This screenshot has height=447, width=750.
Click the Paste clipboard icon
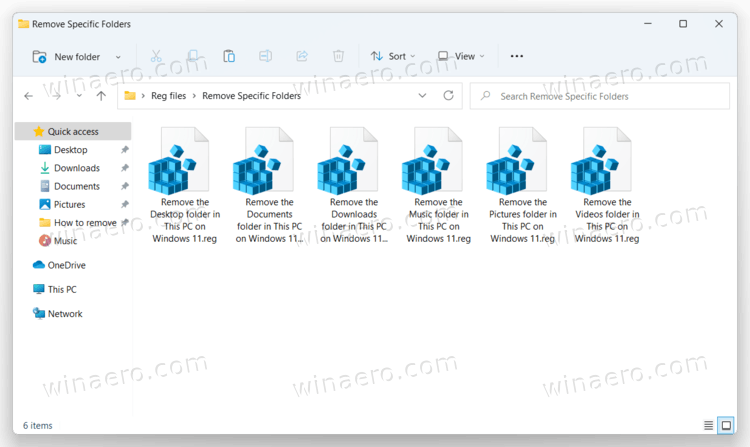(229, 56)
